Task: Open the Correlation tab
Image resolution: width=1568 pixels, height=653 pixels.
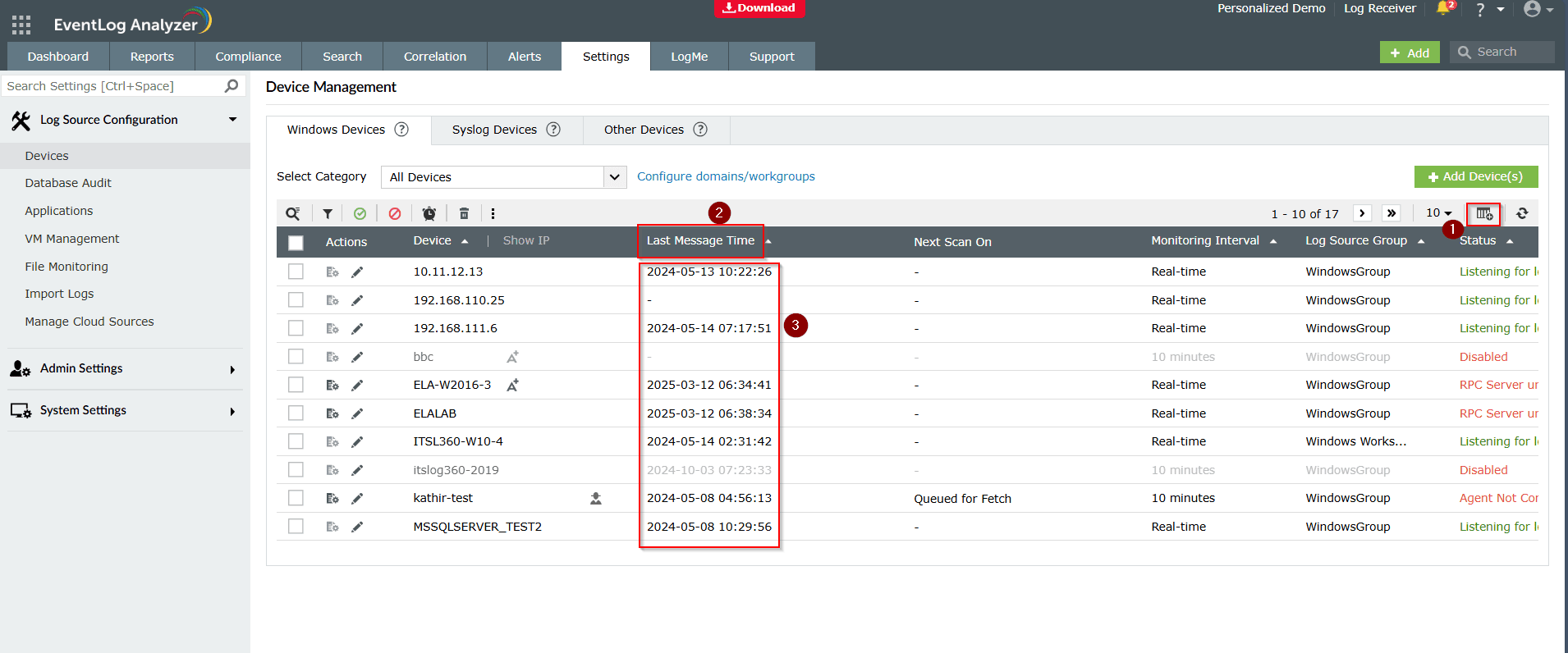Action: click(x=434, y=57)
